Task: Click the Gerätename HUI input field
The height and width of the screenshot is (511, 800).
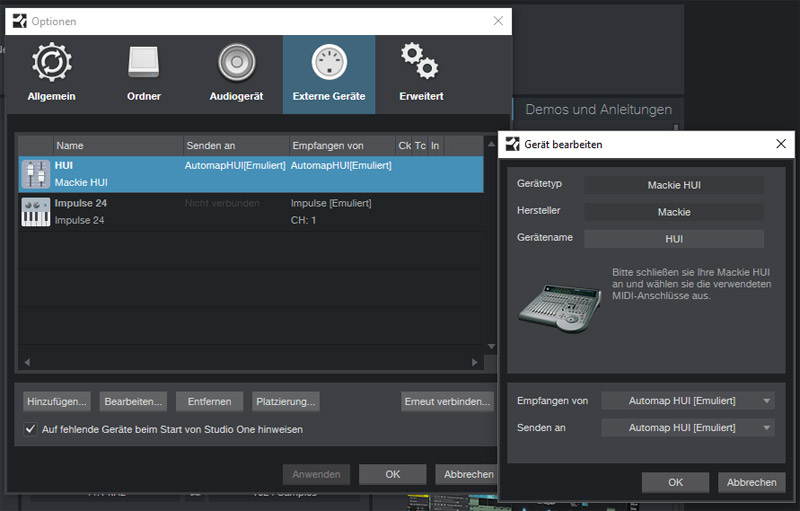Action: [673, 239]
